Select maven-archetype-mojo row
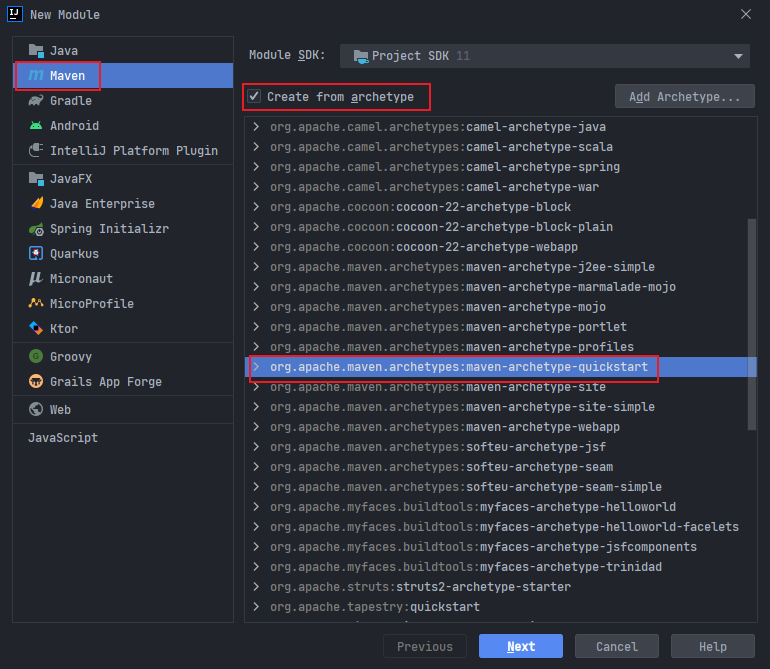This screenshot has width=770, height=669. point(500,307)
